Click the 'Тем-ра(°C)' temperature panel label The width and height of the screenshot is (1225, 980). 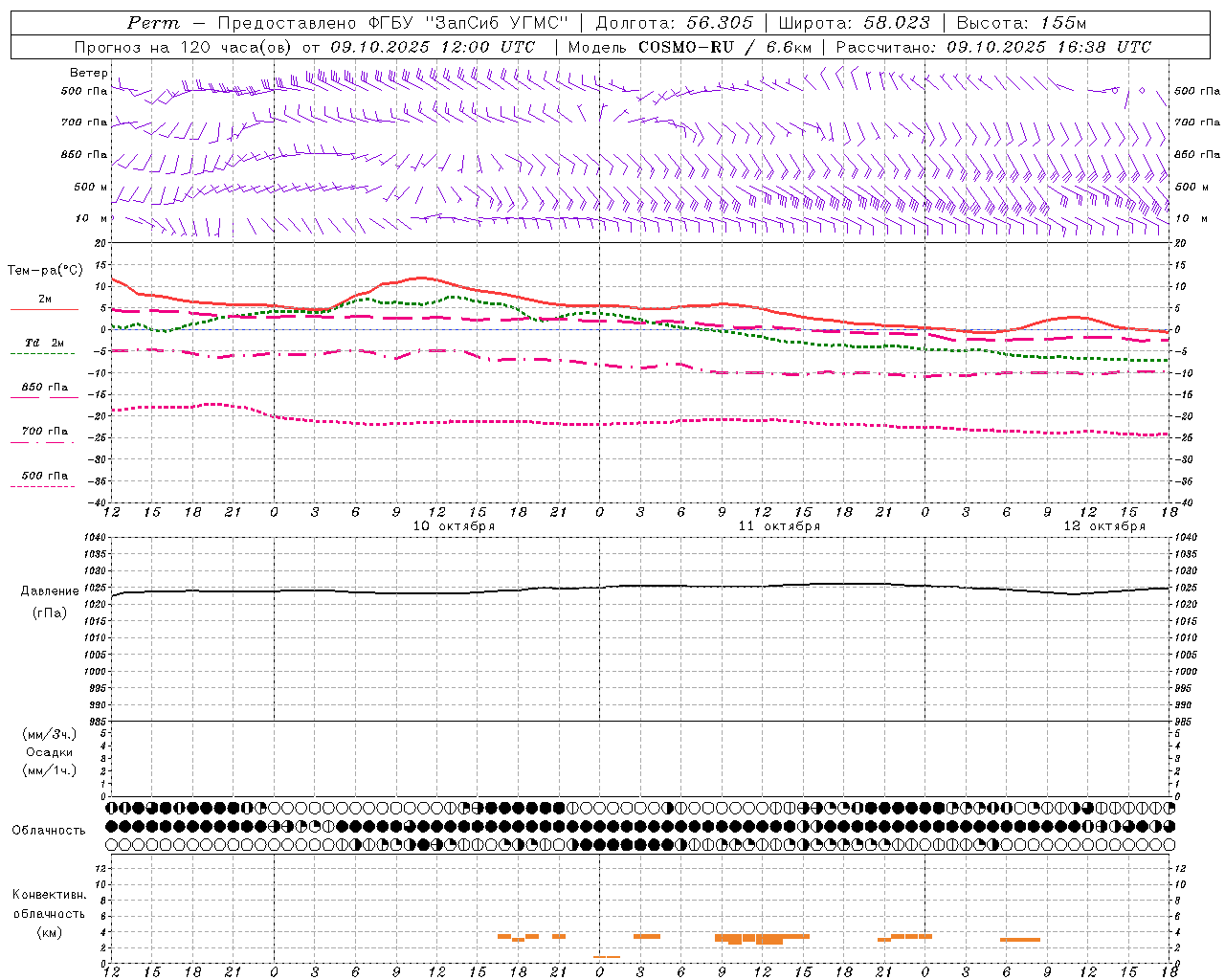45,271
